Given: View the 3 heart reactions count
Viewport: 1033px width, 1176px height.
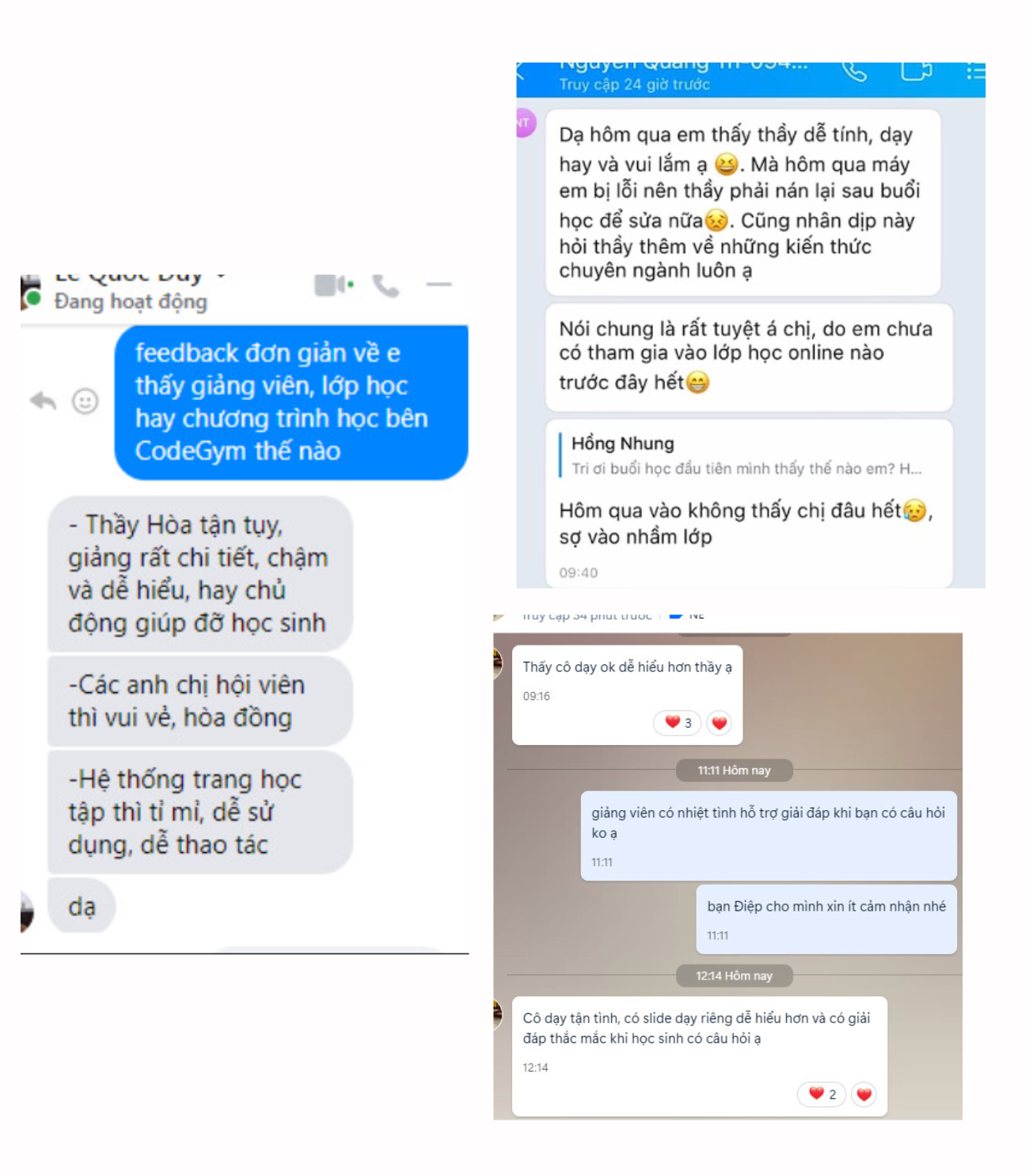Looking at the screenshot, I should (678, 722).
